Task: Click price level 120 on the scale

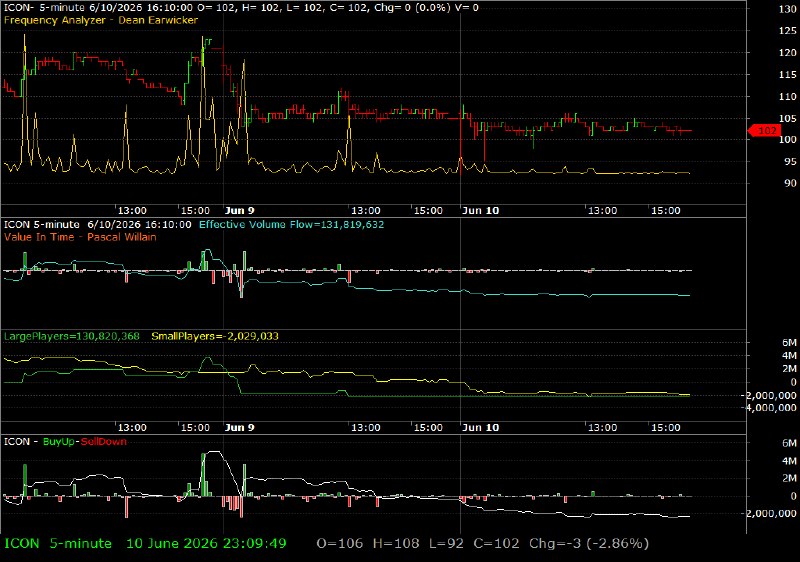Action: [788, 53]
